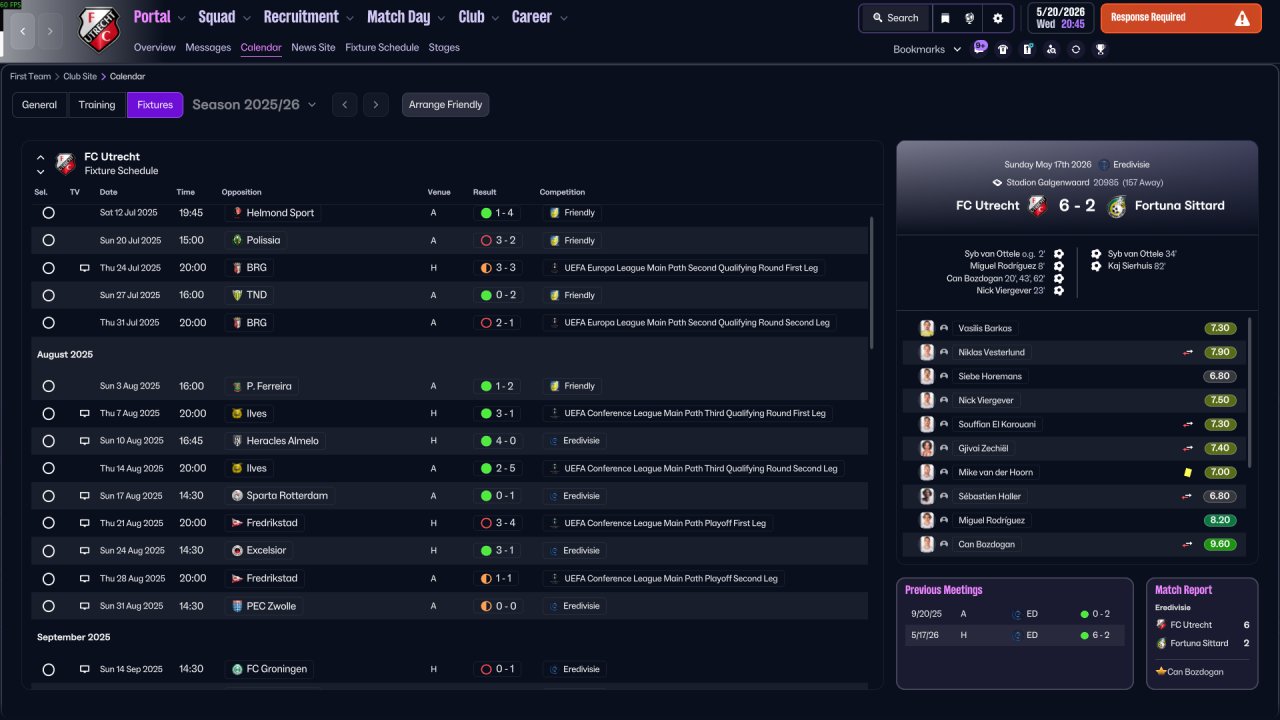Click the Arrange Friendly button

click(x=446, y=105)
